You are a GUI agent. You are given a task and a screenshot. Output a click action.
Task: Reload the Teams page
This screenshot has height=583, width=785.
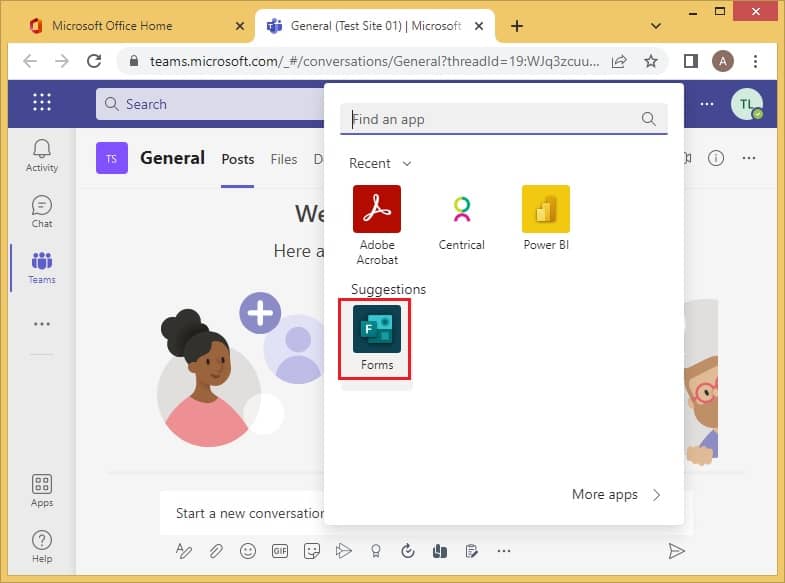coord(94,61)
